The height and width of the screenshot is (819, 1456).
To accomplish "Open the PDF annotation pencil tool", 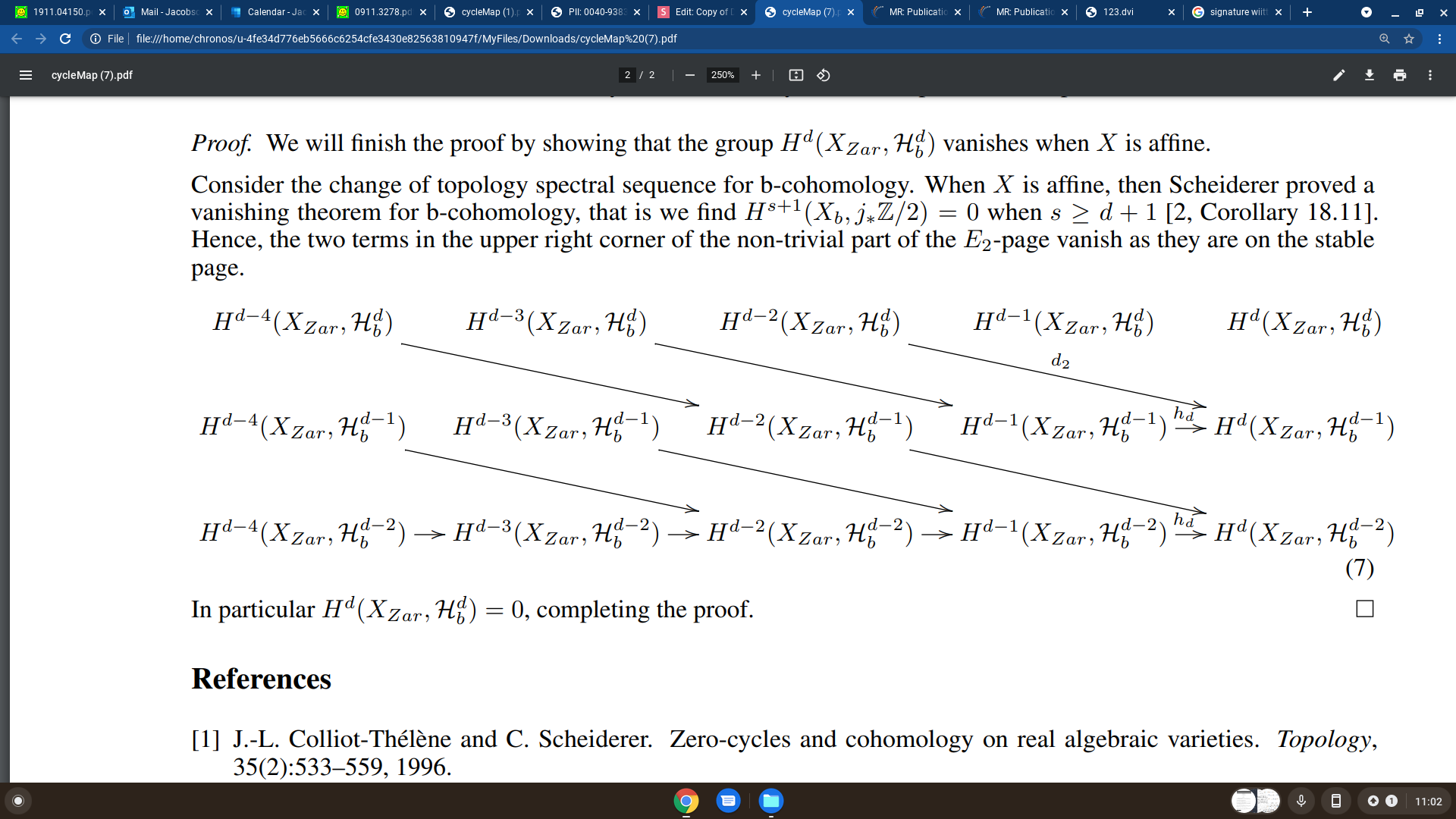I will click(x=1338, y=75).
